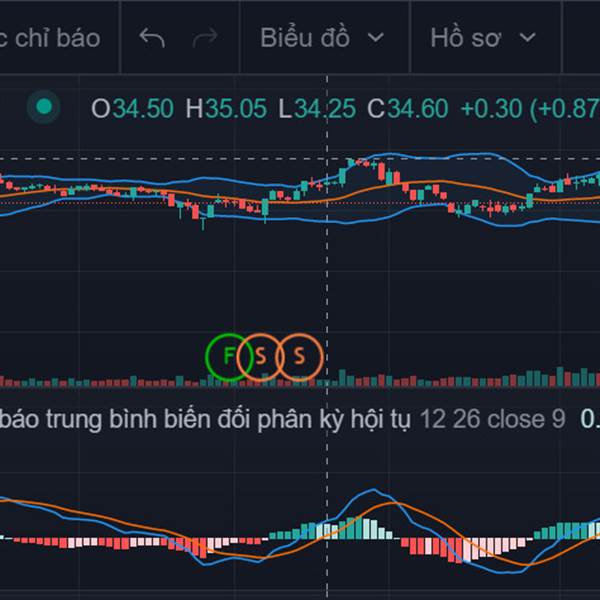Click the +0.30 price change value
The width and height of the screenshot is (600, 600).
[x=491, y=109]
